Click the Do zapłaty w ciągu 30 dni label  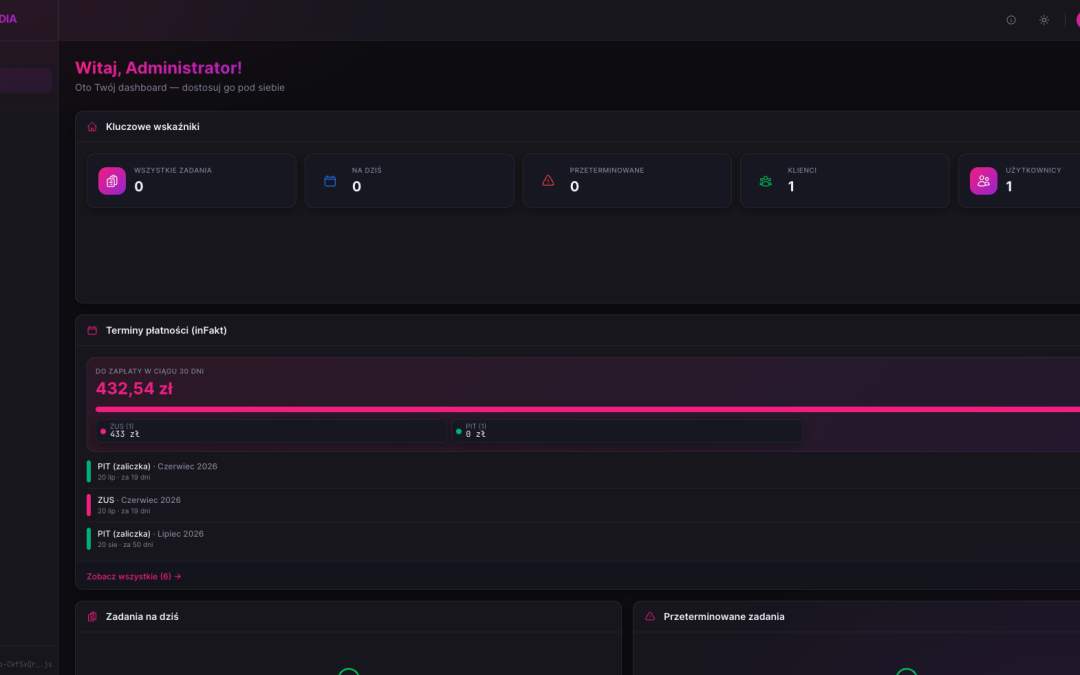[x=149, y=371]
